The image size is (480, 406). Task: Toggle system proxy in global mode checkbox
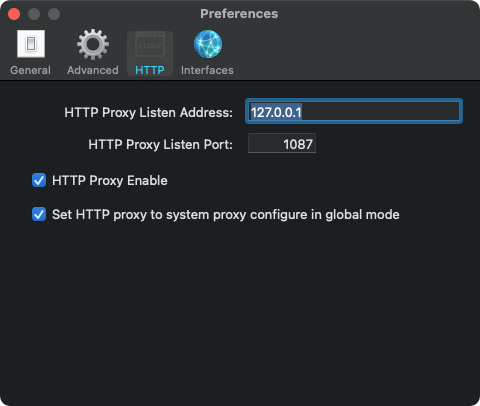click(39, 214)
